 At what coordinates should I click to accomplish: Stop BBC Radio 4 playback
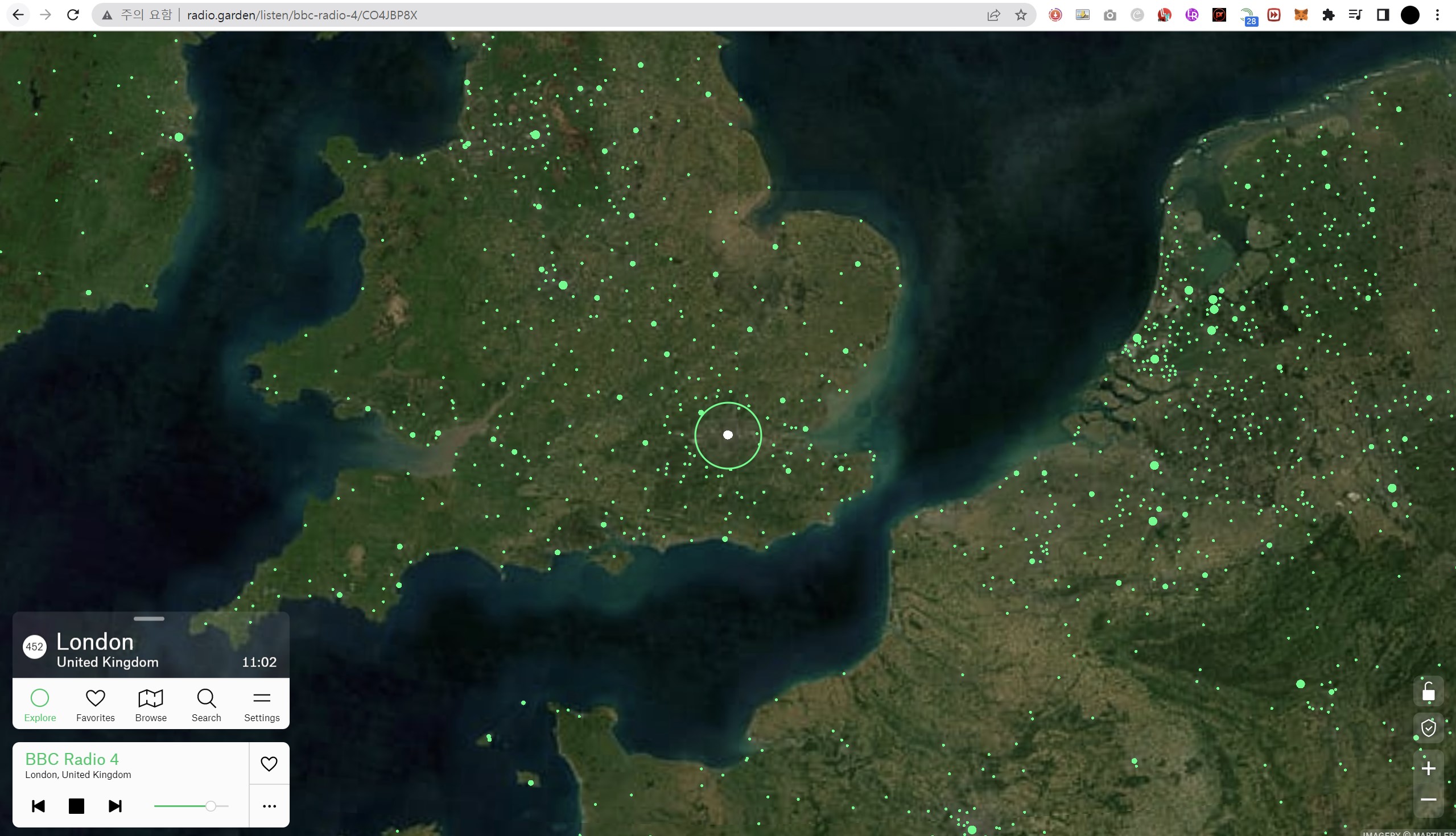click(x=76, y=806)
